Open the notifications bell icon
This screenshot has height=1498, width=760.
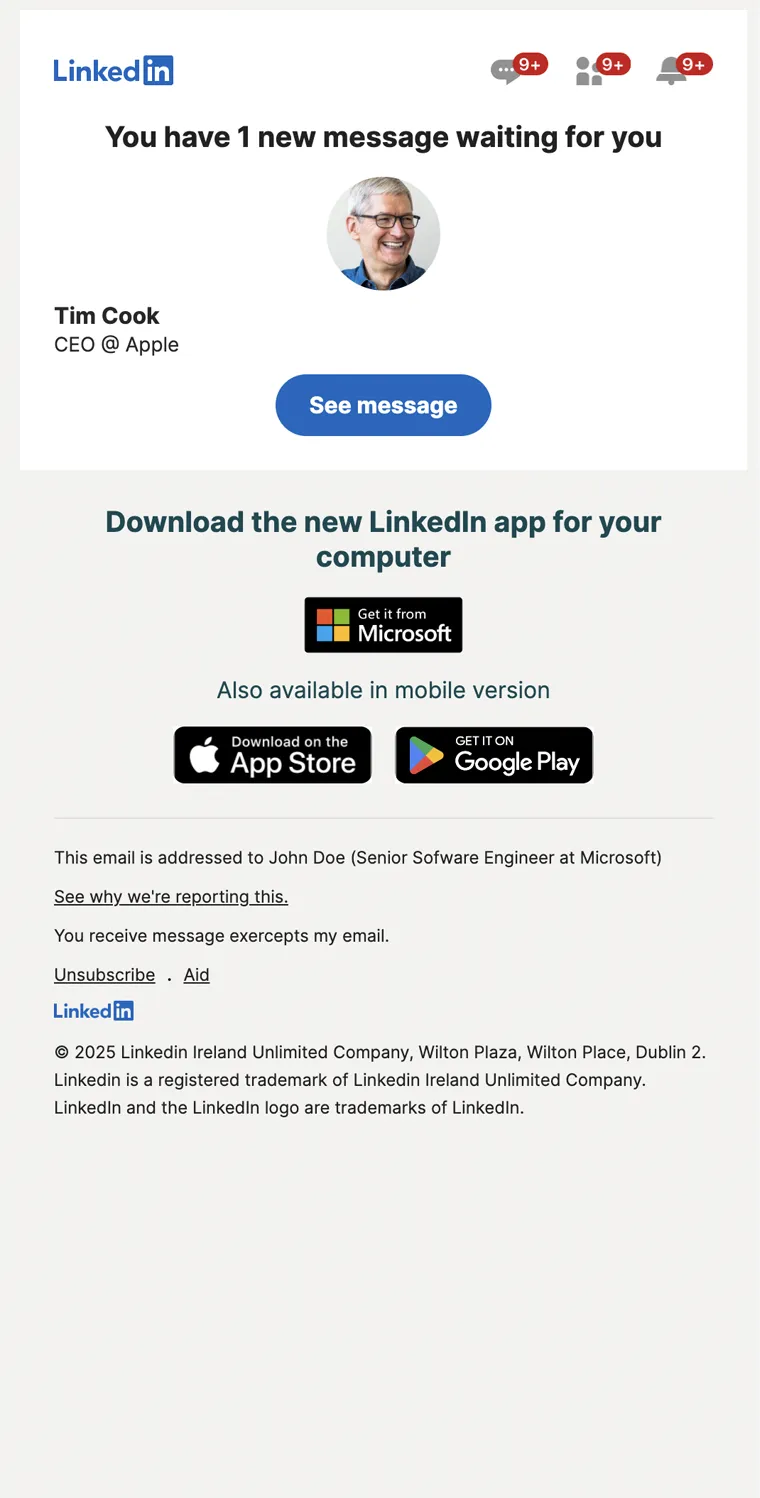point(670,72)
